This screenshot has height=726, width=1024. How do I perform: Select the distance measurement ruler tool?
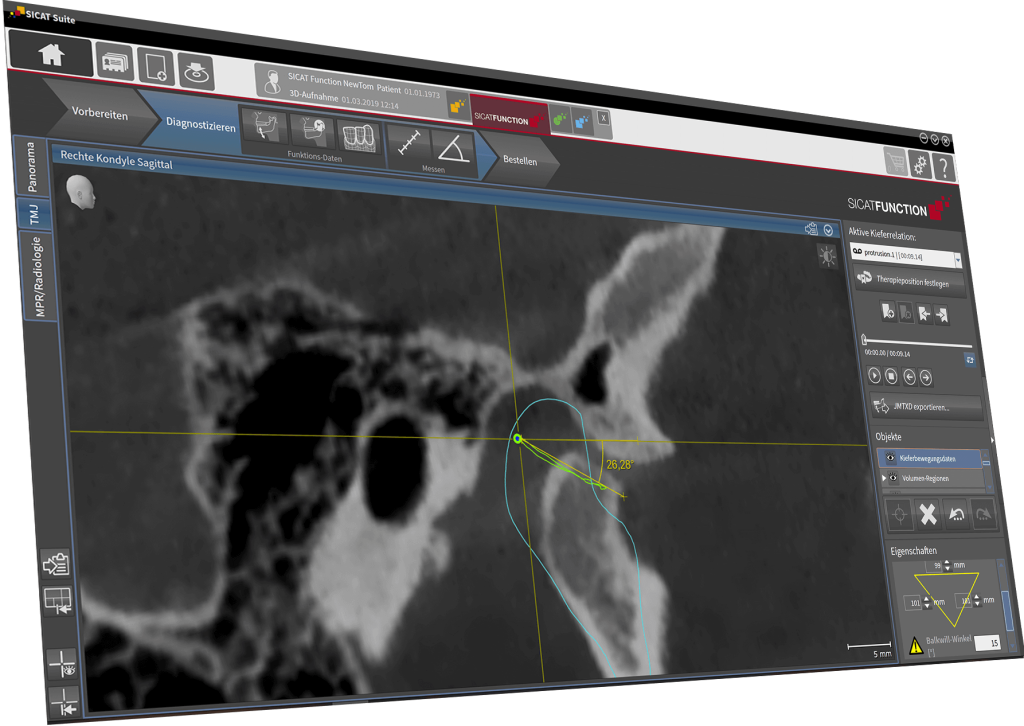408,143
